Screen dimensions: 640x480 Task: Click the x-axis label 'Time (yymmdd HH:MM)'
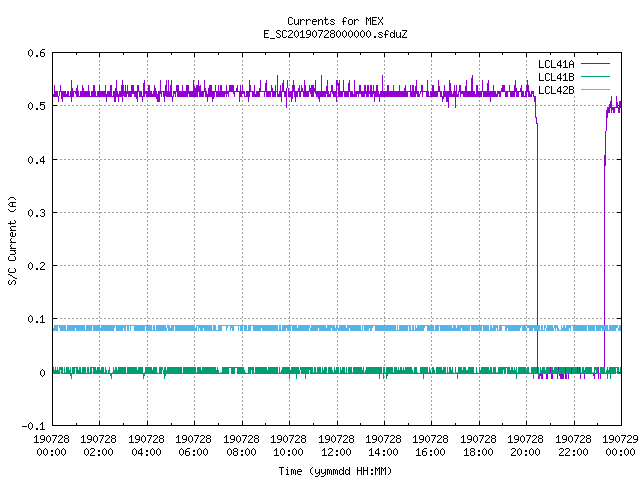click(335, 471)
